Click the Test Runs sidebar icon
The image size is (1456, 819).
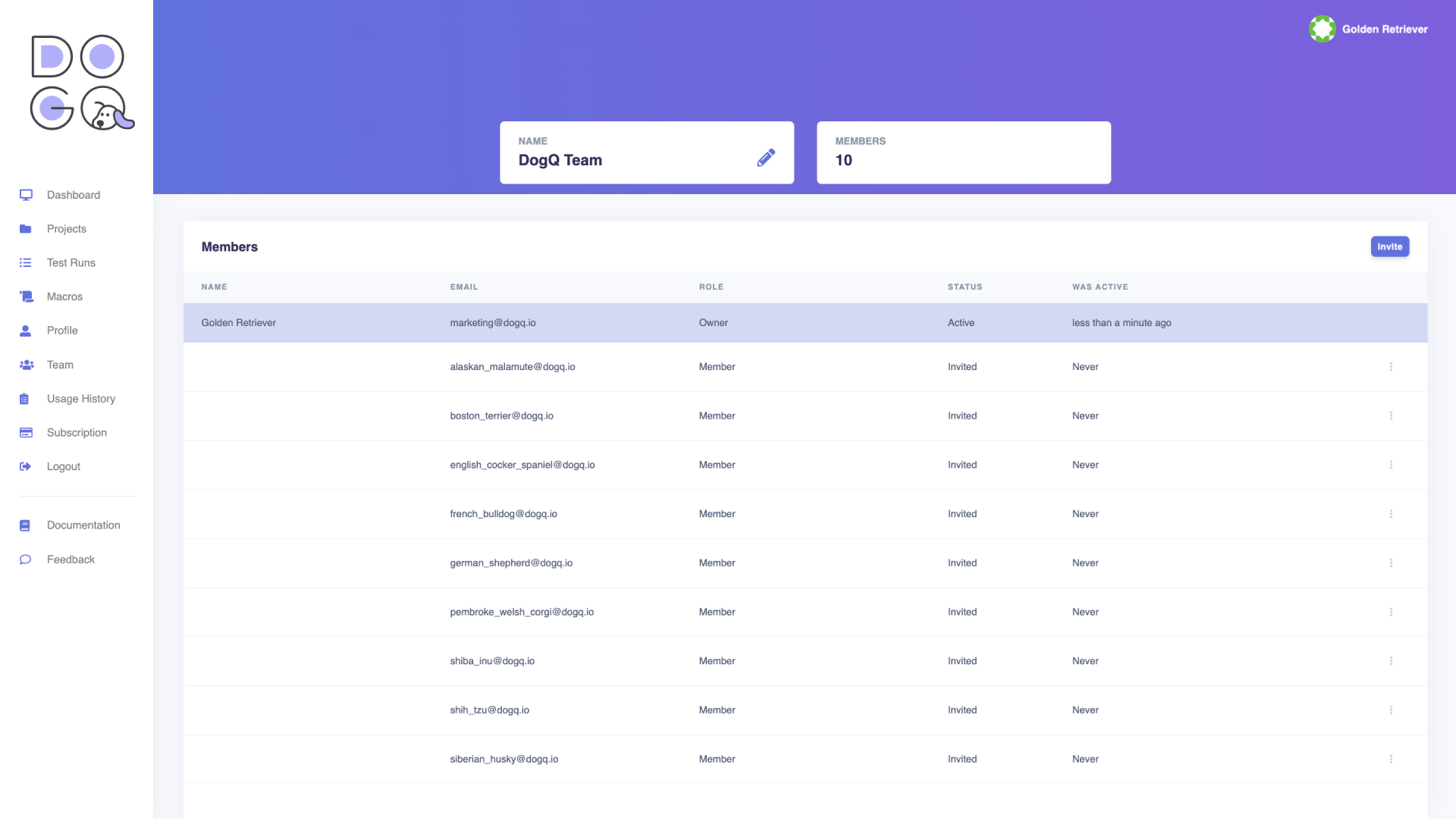[26, 262]
